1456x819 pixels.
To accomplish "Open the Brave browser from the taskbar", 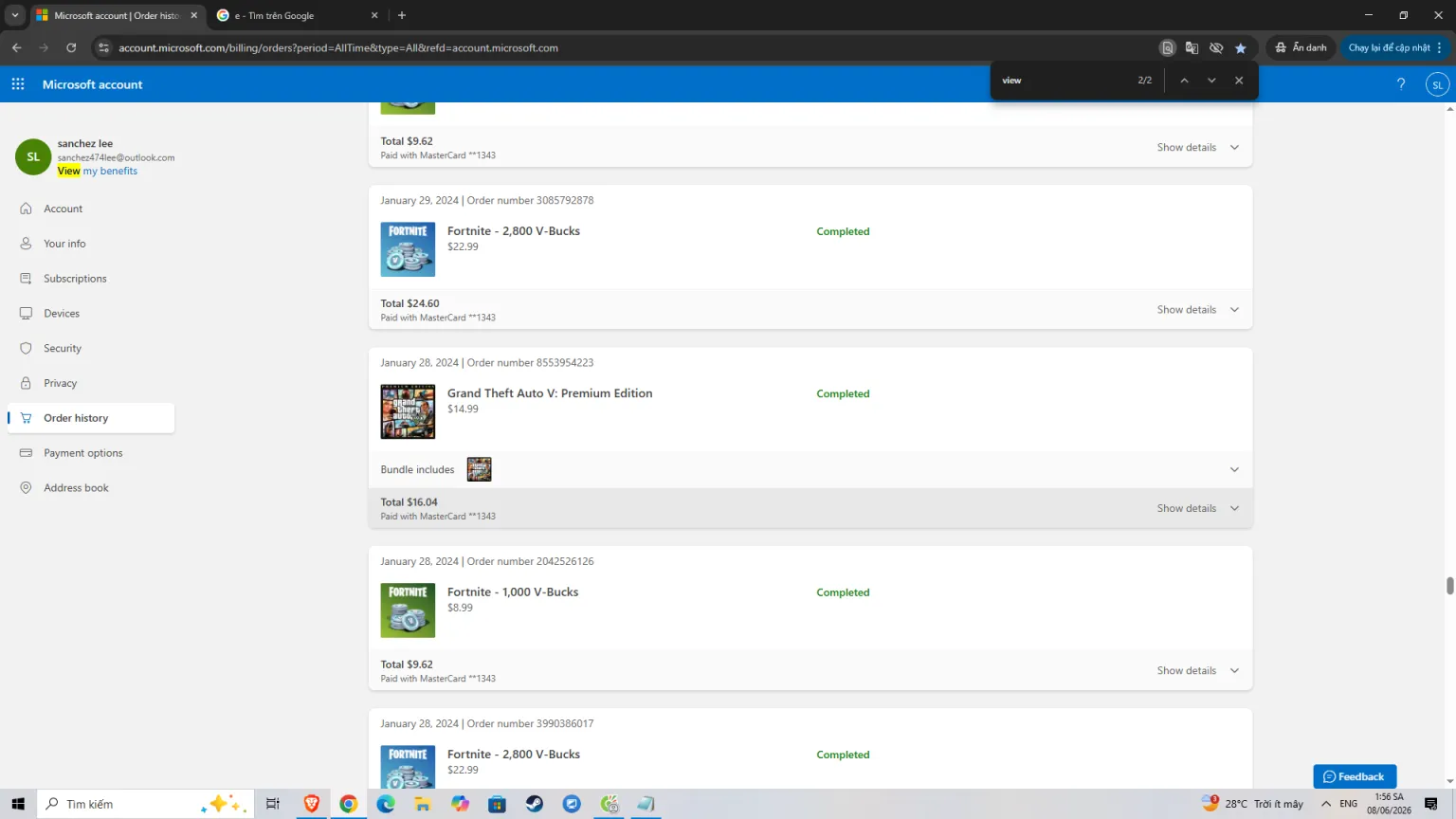I will point(312,804).
